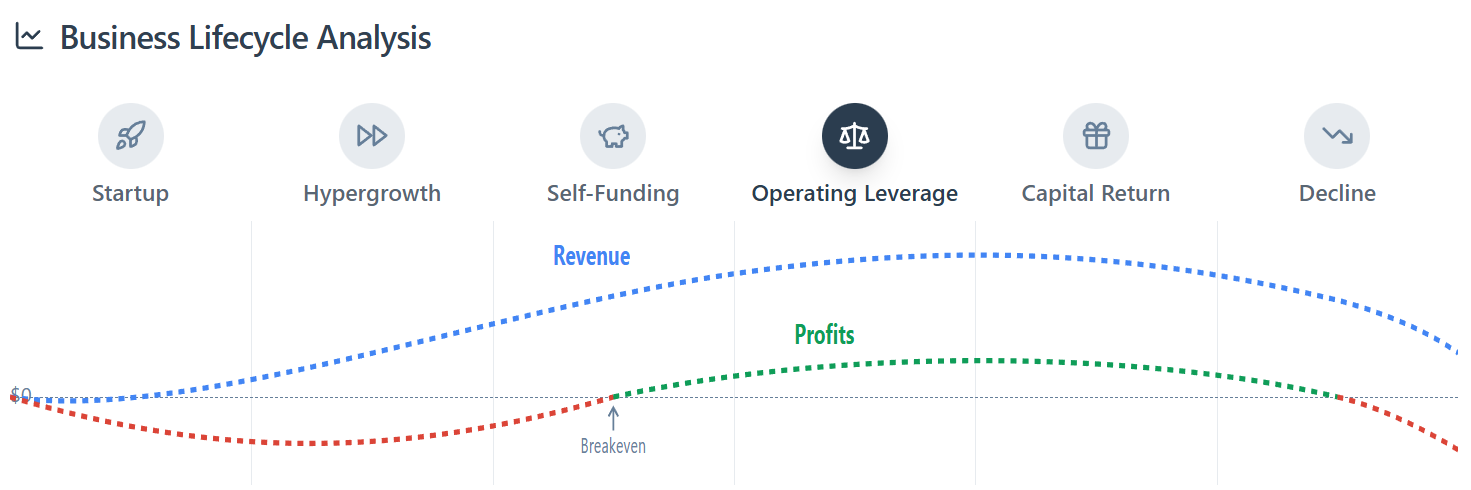
Task: Click the green Profits curve label
Action: (825, 334)
